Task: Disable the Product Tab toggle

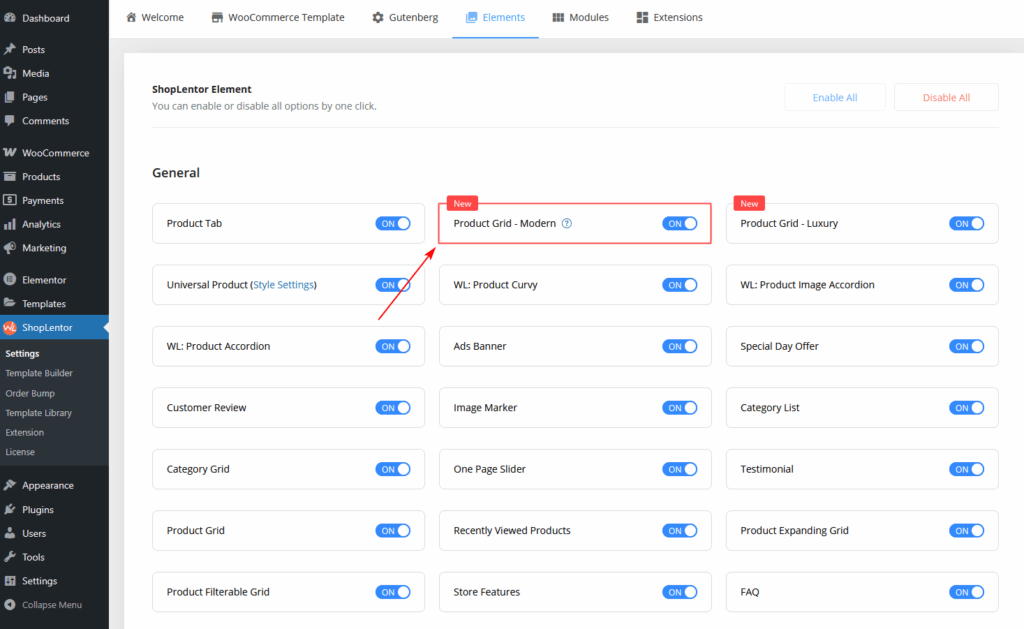Action: pyautogui.click(x=394, y=224)
